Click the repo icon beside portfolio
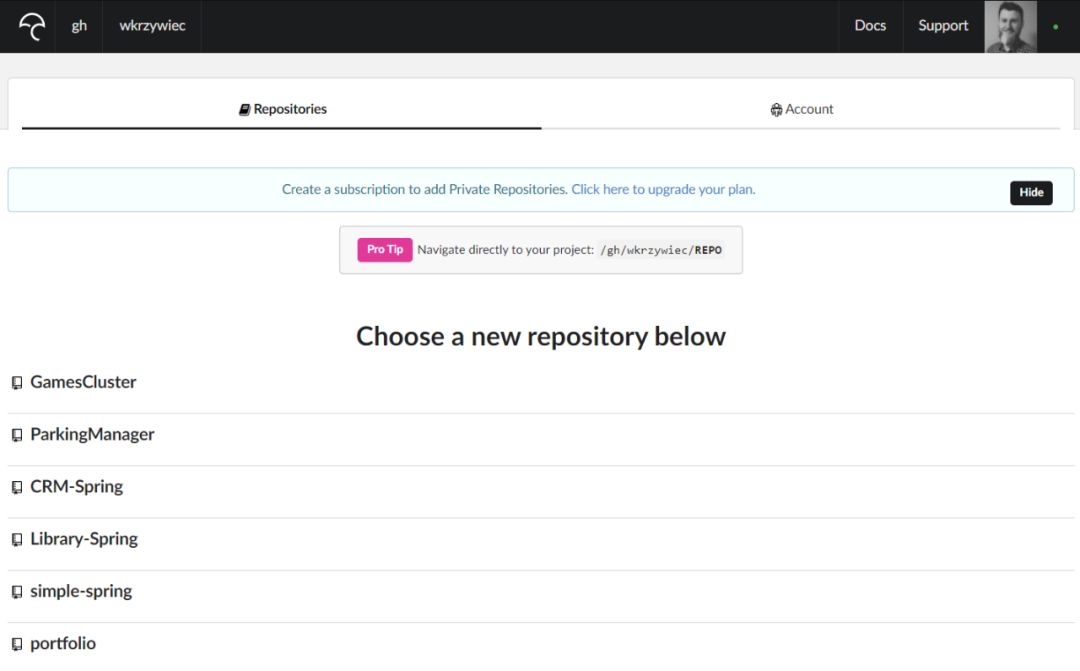The image size is (1080, 671). 17,644
